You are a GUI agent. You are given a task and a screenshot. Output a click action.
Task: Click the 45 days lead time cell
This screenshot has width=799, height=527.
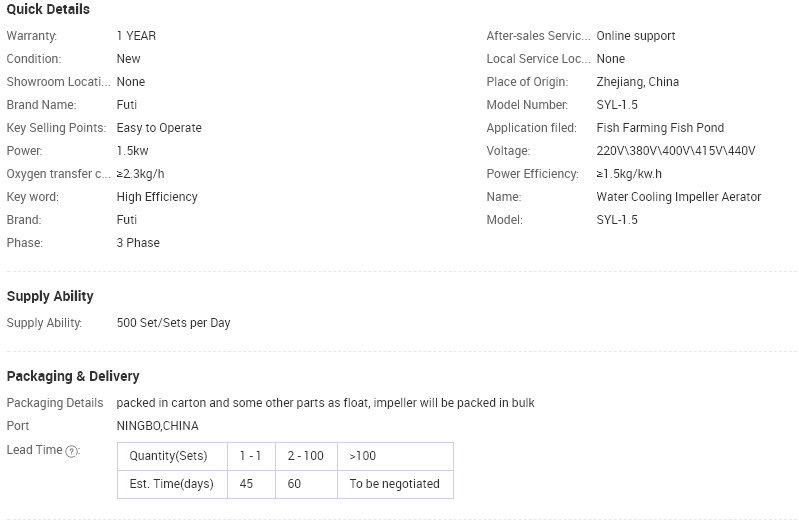tap(251, 484)
